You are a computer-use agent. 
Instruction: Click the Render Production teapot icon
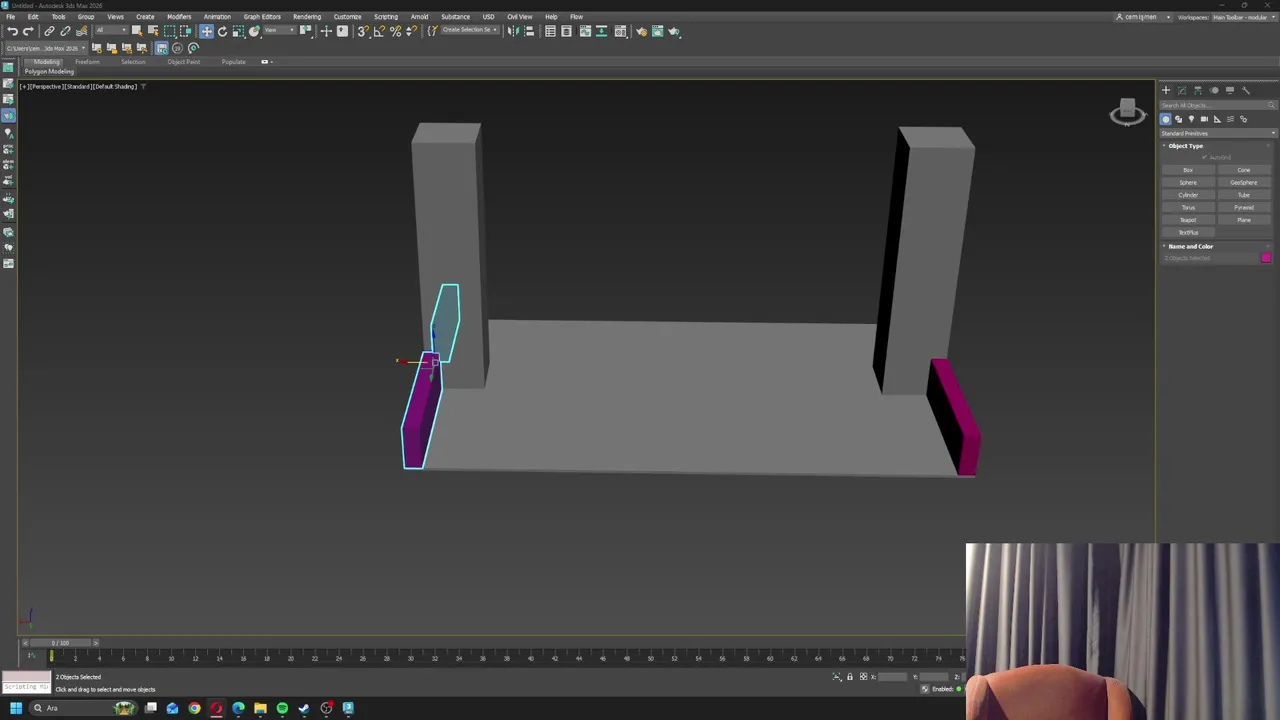(674, 31)
